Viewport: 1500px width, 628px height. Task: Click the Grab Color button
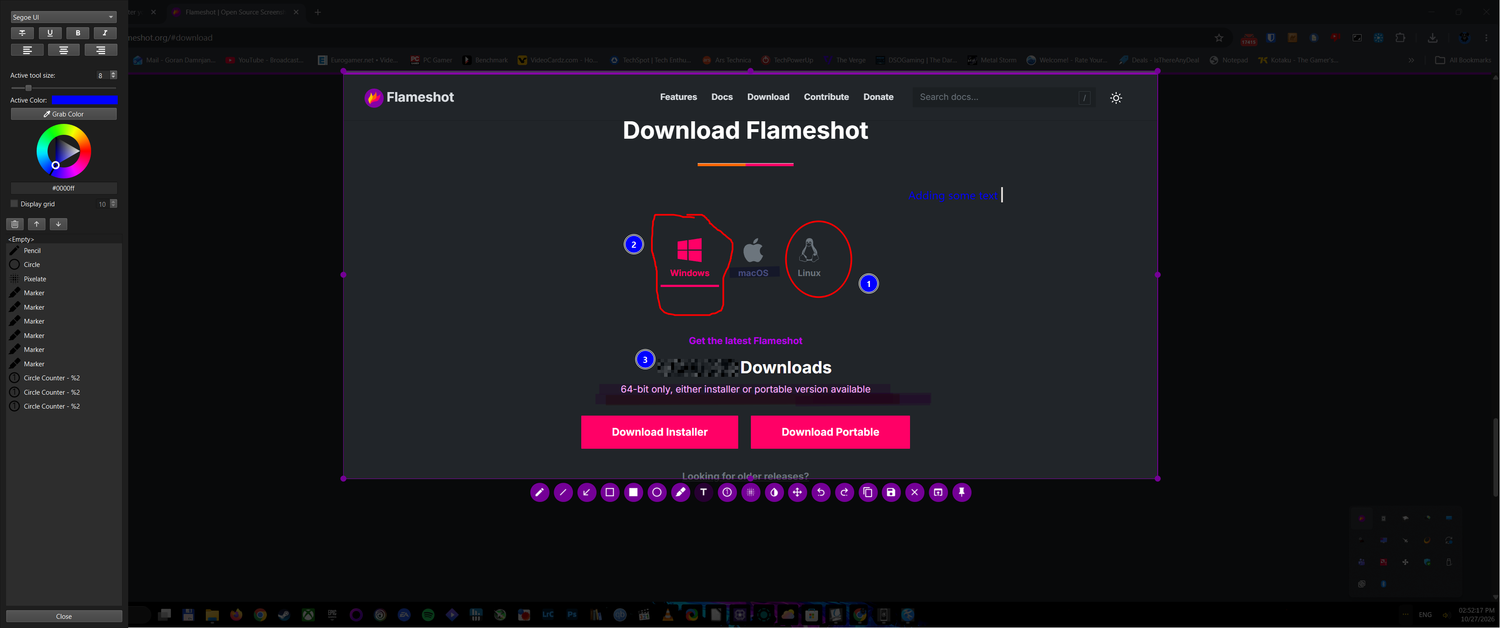click(x=64, y=114)
